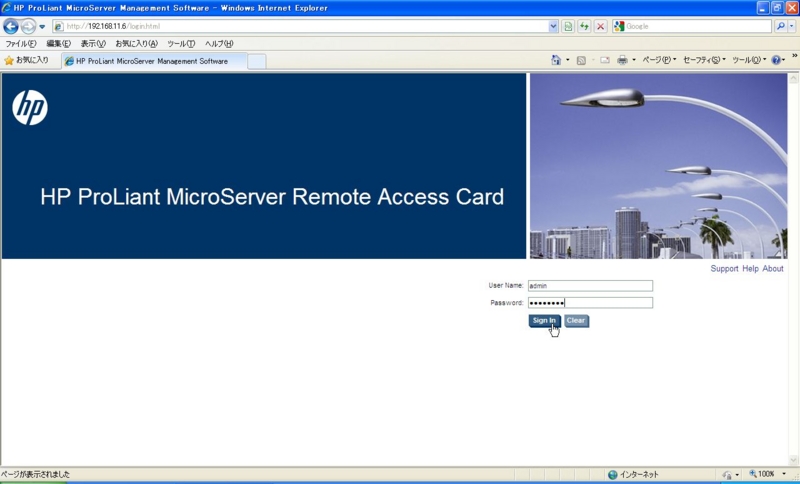Open the お気に入り(A) menu
The image size is (800, 484).
coord(136,44)
